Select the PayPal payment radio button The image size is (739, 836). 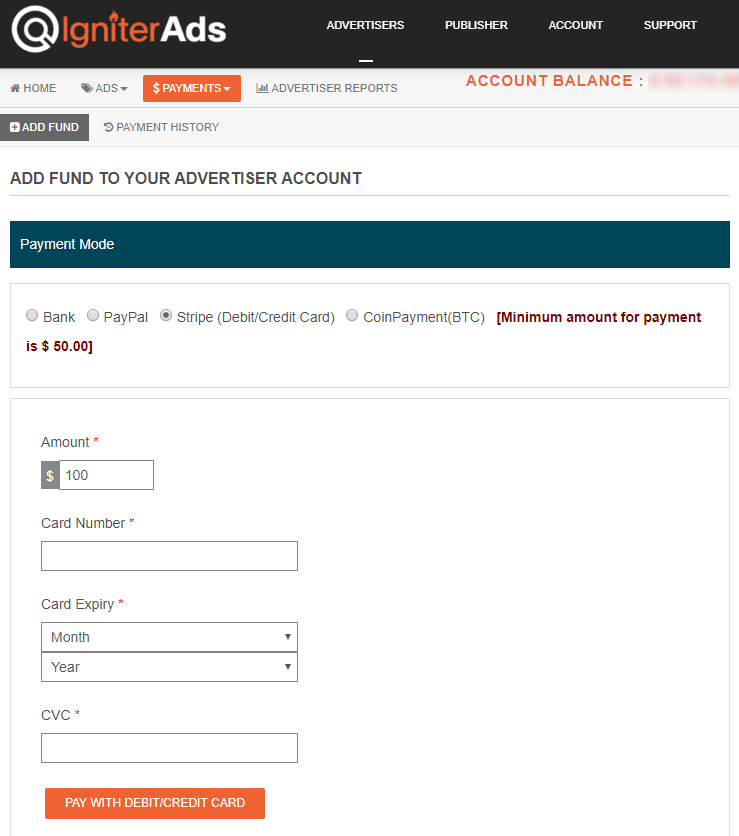(93, 316)
